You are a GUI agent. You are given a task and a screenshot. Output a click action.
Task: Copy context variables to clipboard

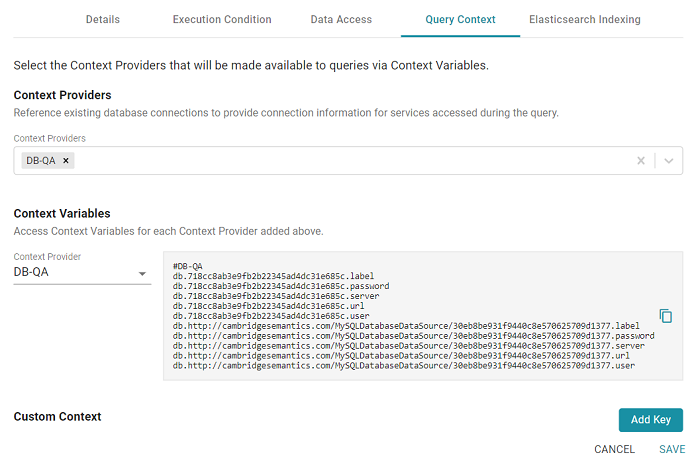(666, 316)
